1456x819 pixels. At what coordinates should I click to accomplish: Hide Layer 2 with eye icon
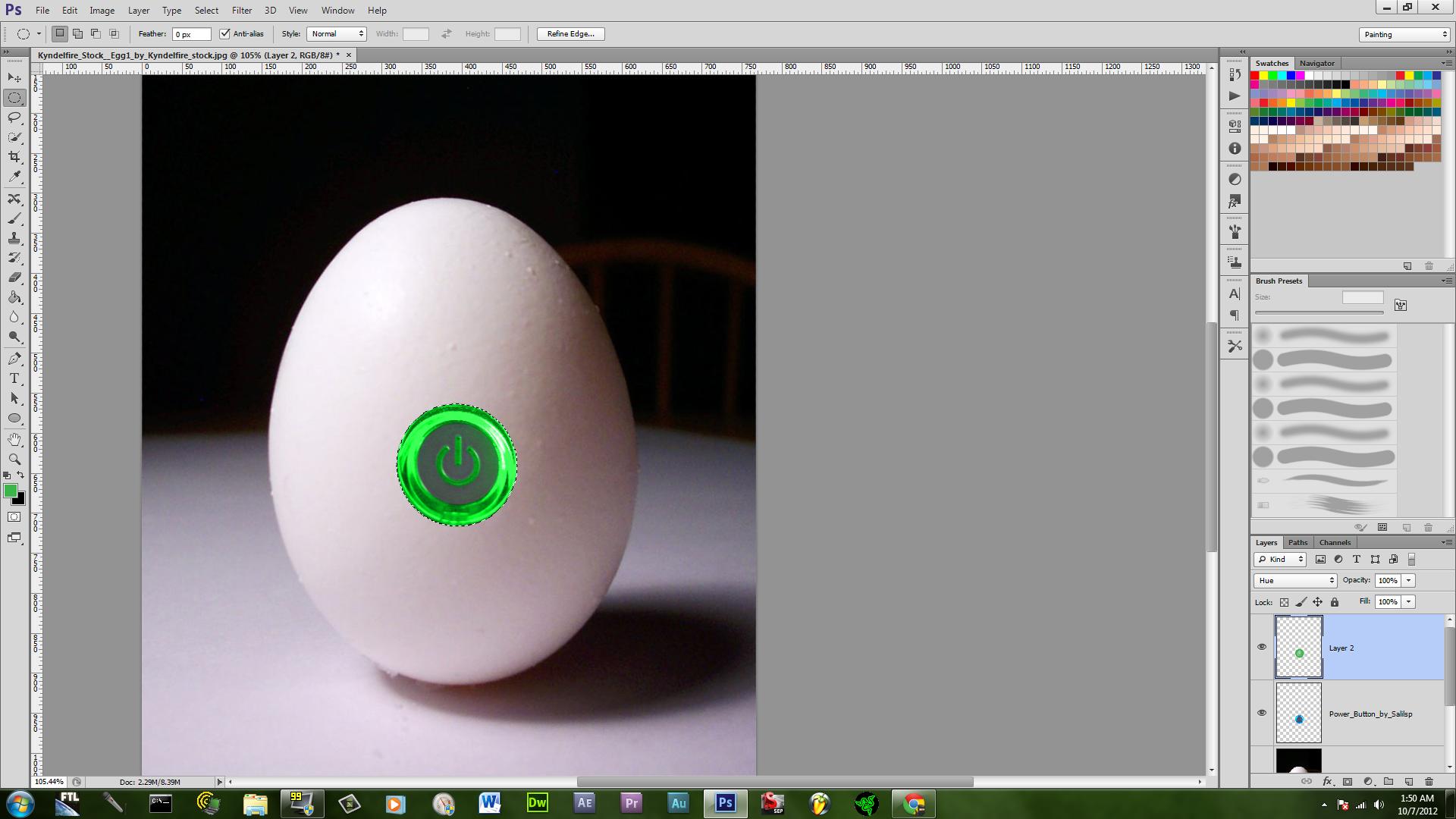coord(1262,647)
